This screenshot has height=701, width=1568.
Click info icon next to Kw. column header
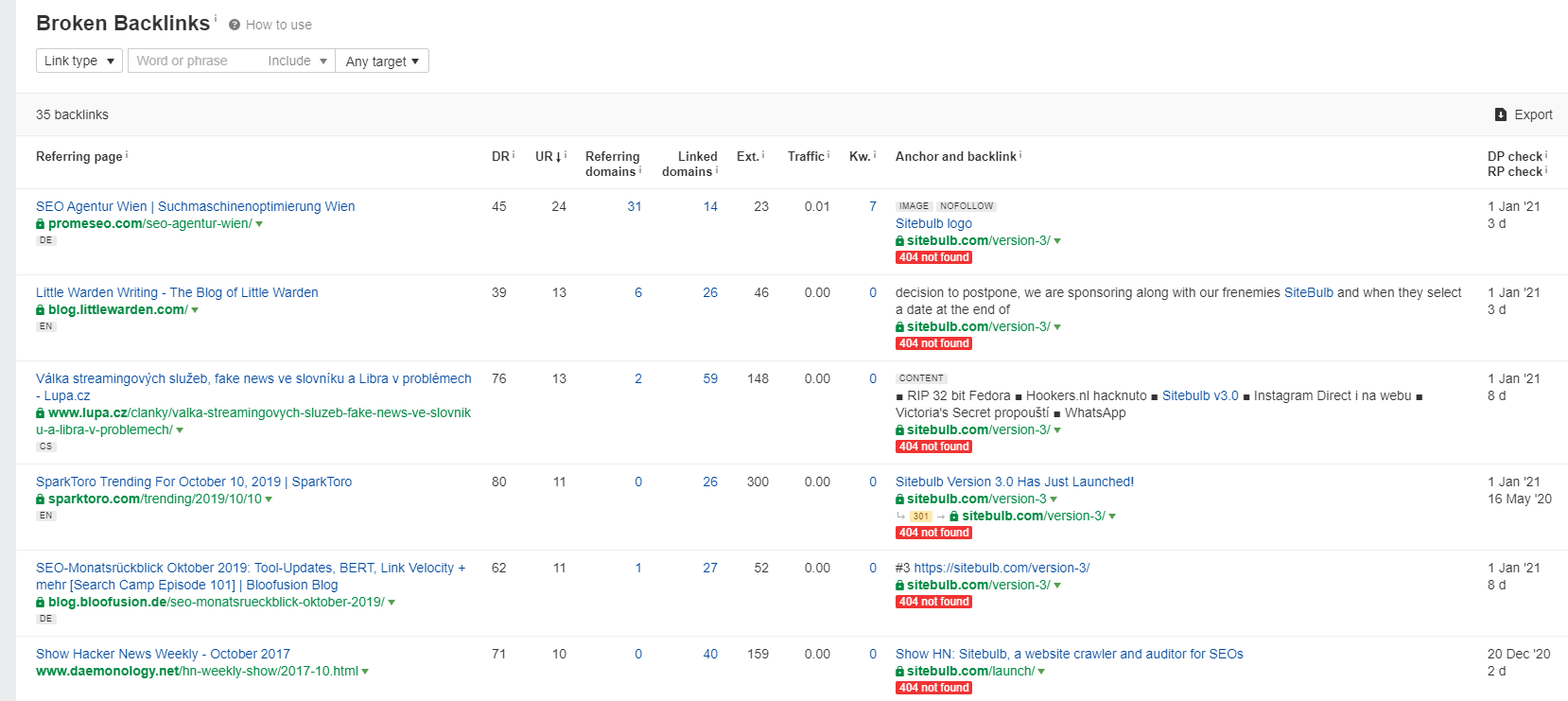[x=875, y=154]
